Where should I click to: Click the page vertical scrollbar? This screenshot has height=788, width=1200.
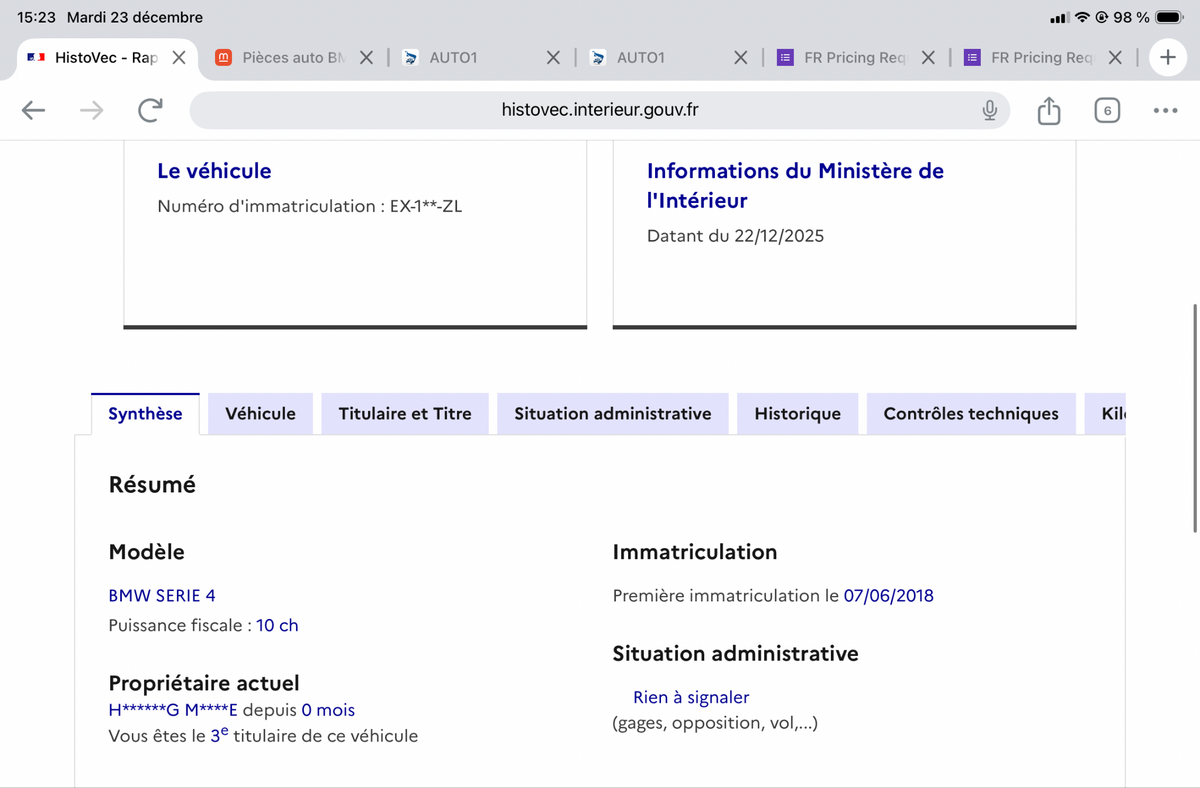(1195, 418)
